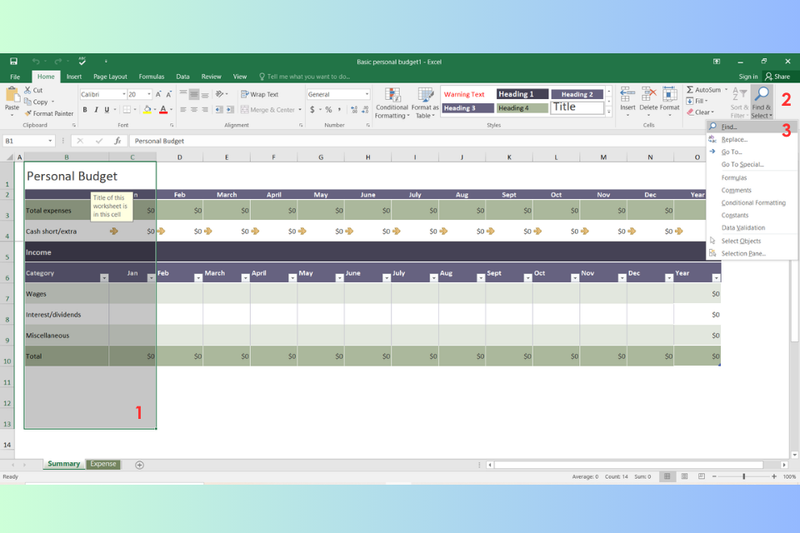Open the General number format dropdown
800x533 pixels.
[367, 94]
